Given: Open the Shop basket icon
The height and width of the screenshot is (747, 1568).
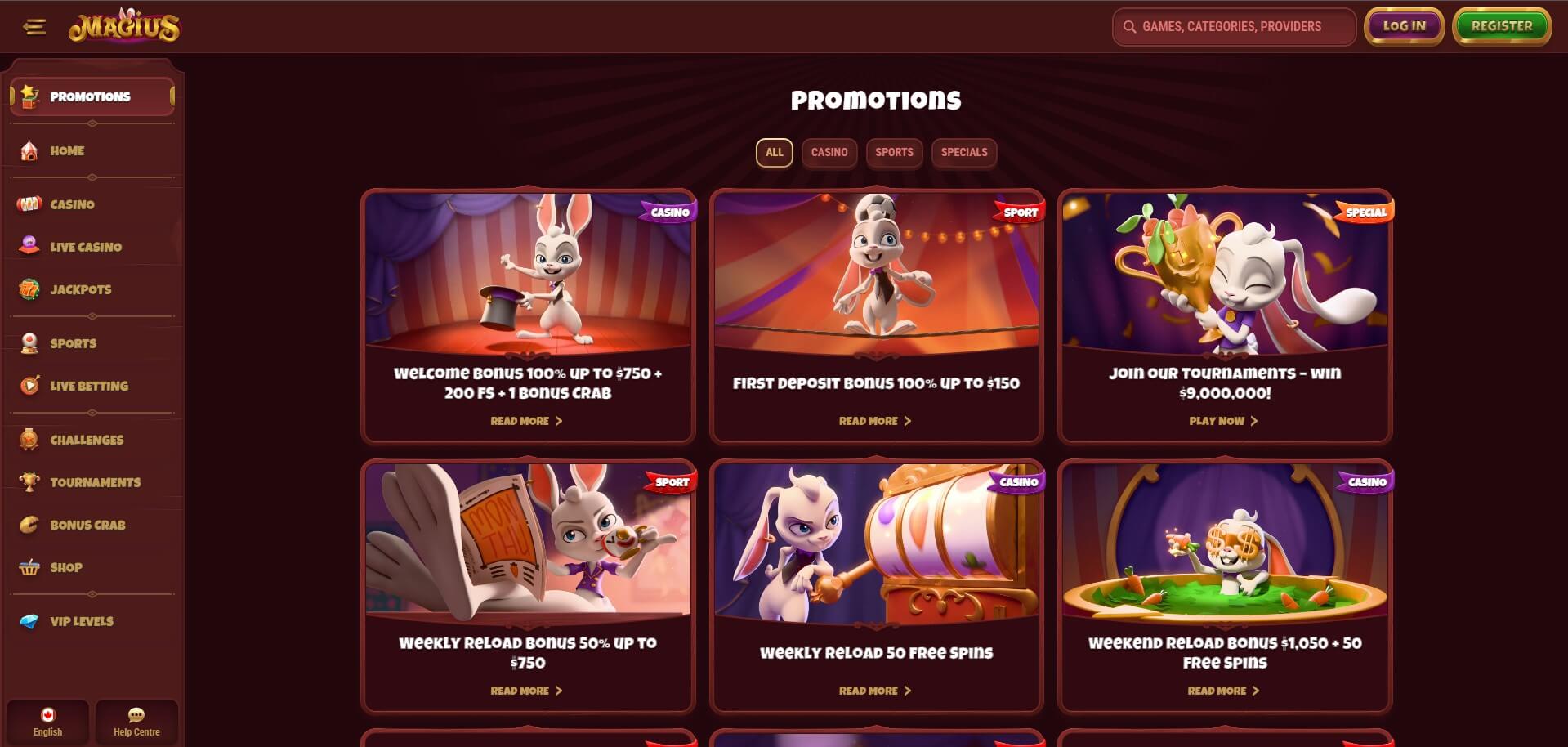Looking at the screenshot, I should 29,567.
